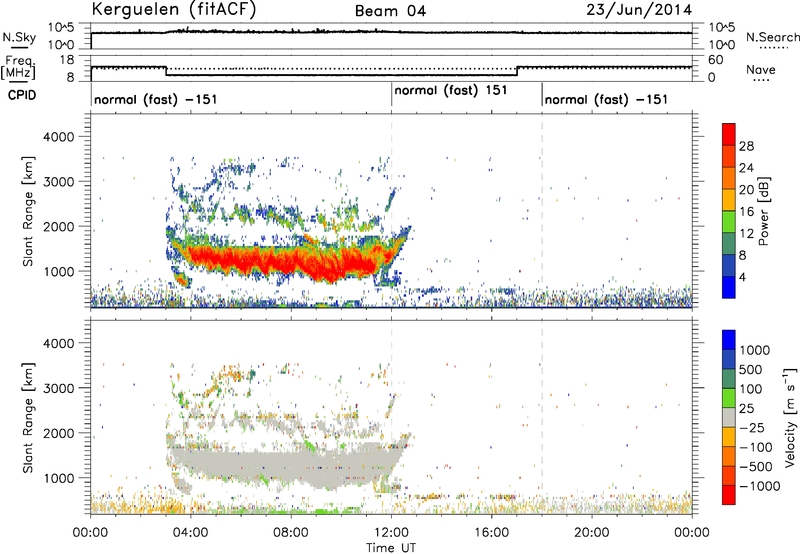Viewport: 800px width, 554px height.
Task: Click the '2000' tick of the velocity panel
Action: click(59, 433)
